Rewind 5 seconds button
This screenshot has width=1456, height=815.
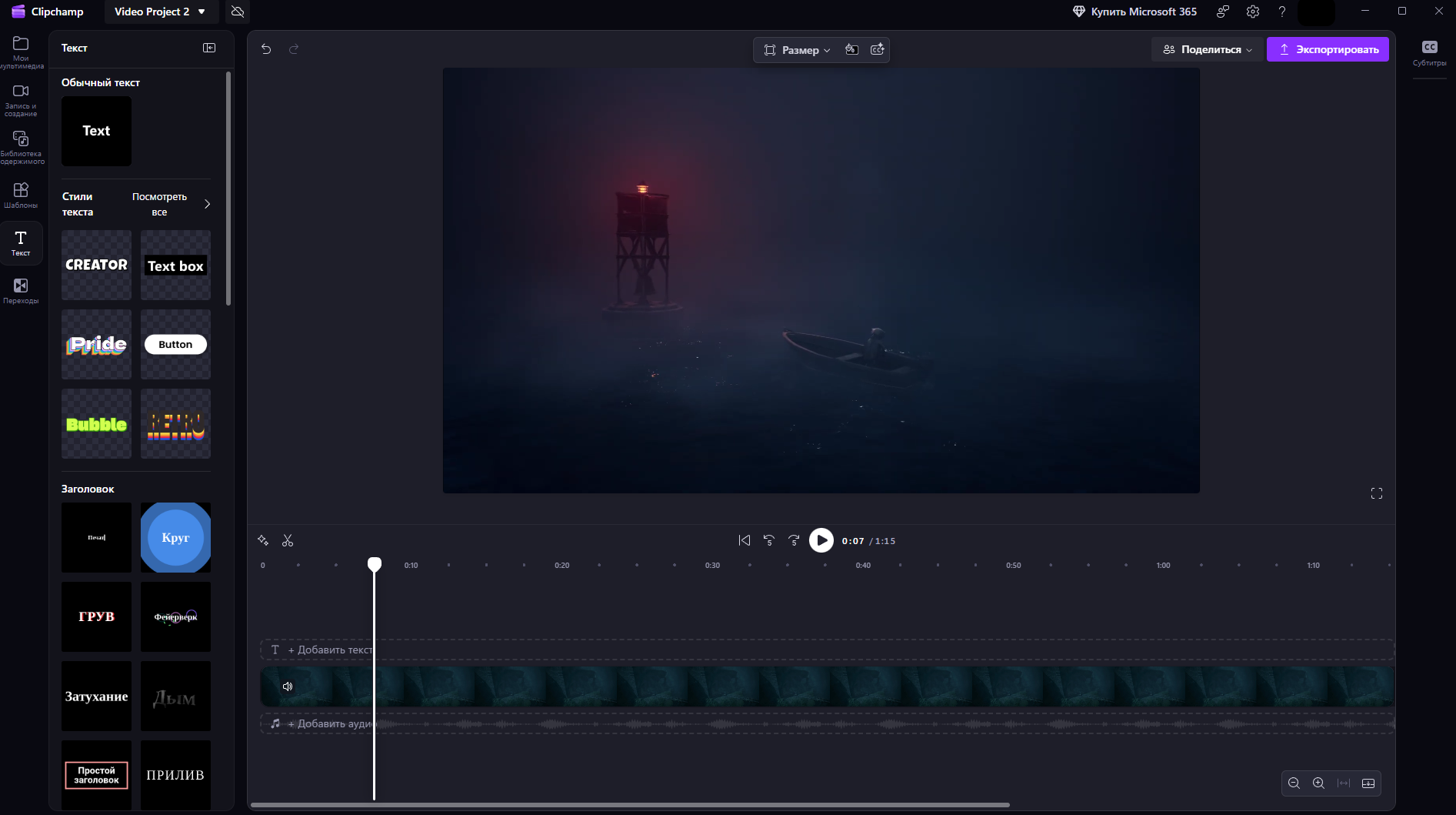click(768, 540)
